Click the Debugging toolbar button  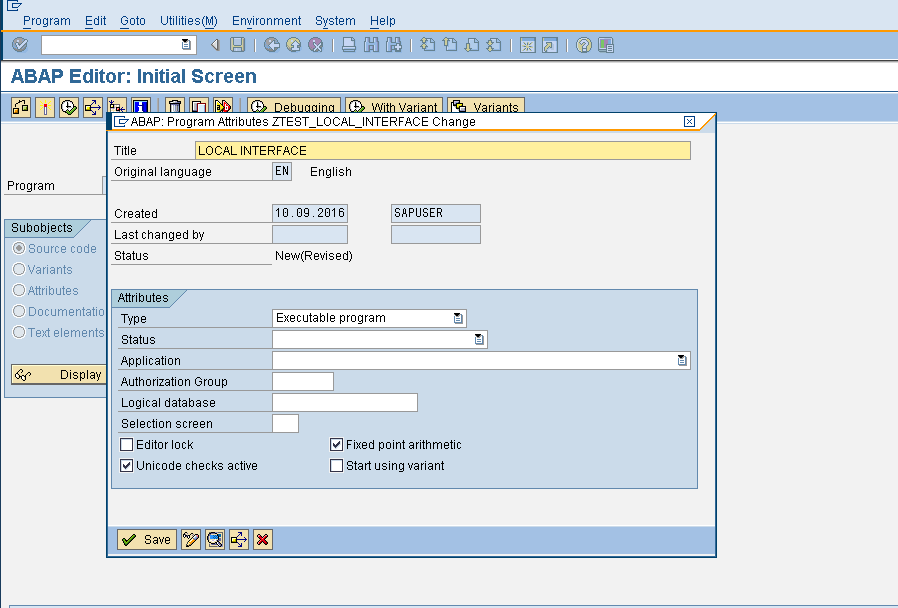[x=291, y=106]
